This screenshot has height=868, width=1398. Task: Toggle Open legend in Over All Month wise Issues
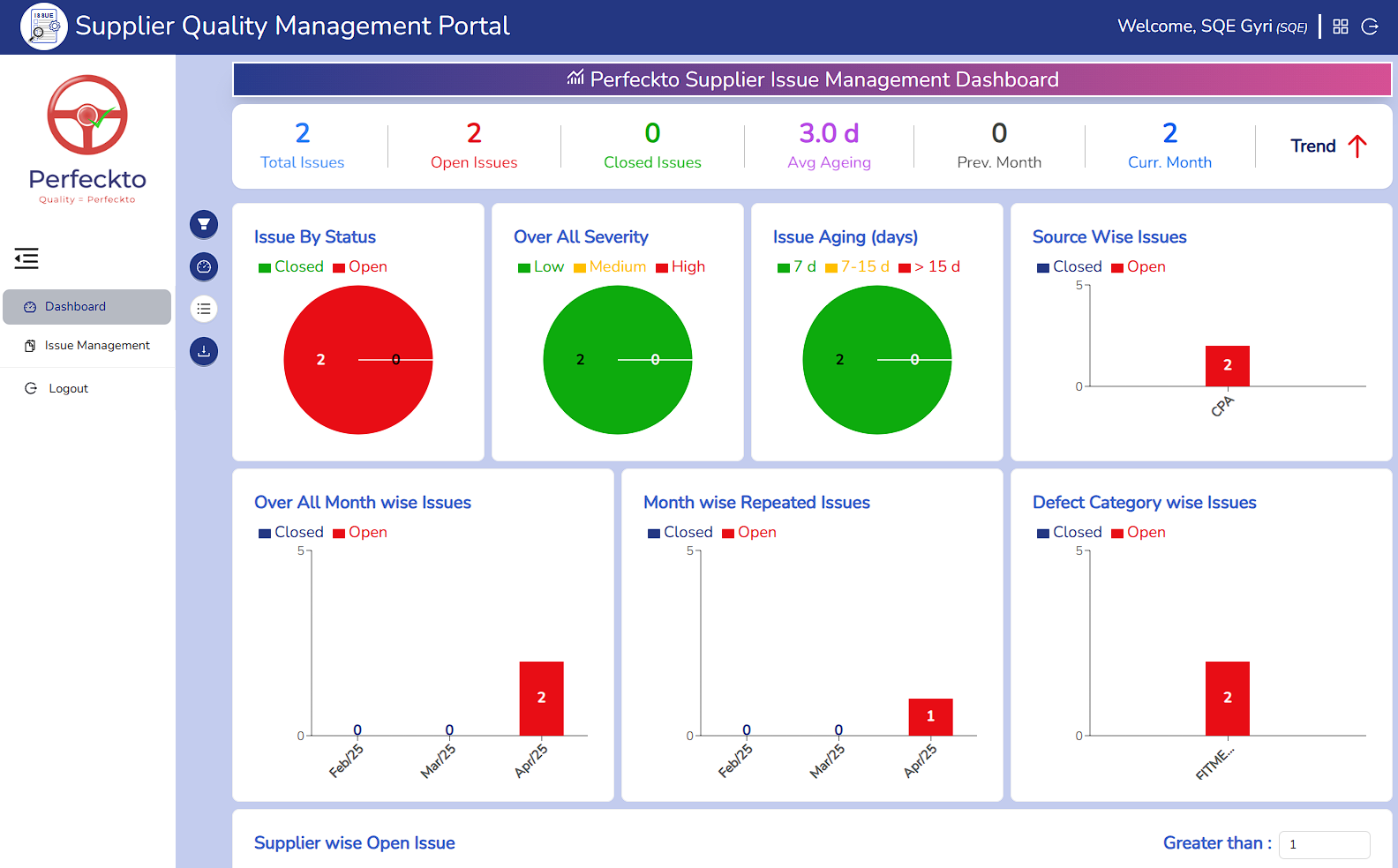tap(360, 532)
